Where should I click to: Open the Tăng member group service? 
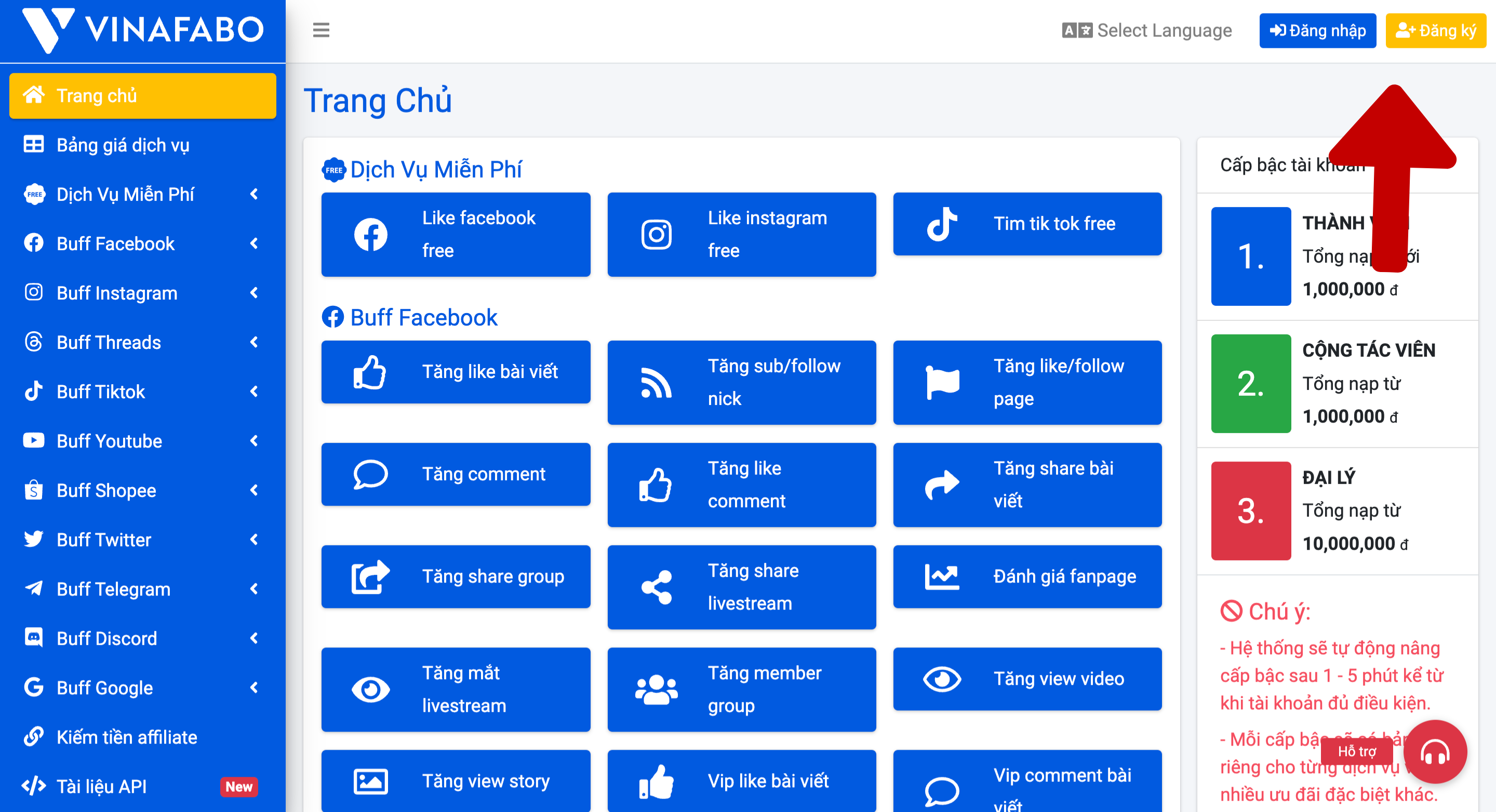pyautogui.click(x=741, y=689)
